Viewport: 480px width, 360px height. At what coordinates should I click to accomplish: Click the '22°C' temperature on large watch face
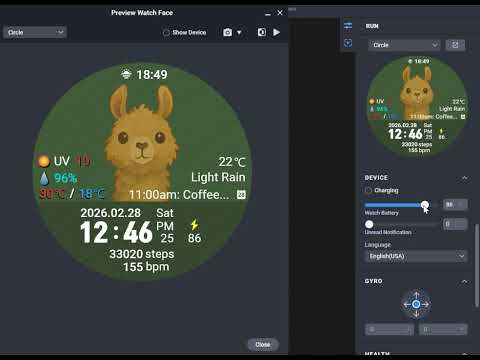point(232,162)
